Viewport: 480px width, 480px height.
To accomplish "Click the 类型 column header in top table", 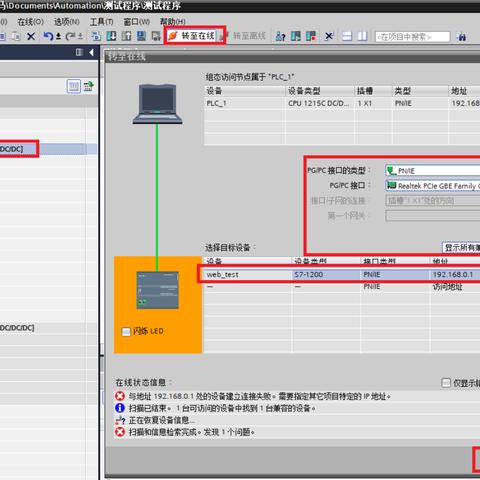I will [x=421, y=91].
